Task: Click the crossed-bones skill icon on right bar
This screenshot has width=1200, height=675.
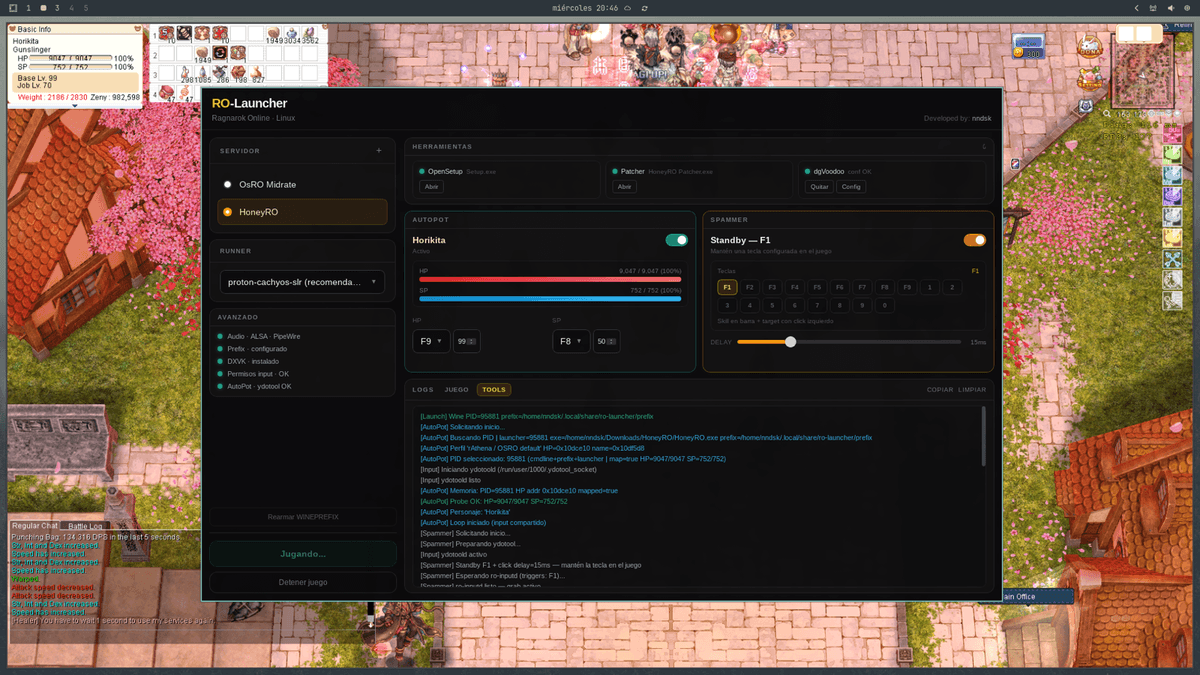Action: 1172,259
